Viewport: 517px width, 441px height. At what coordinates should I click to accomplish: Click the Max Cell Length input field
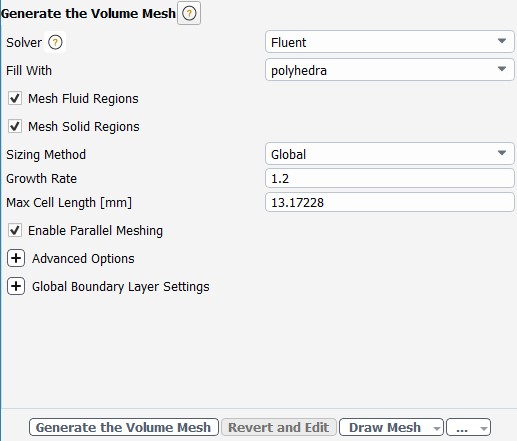point(390,202)
